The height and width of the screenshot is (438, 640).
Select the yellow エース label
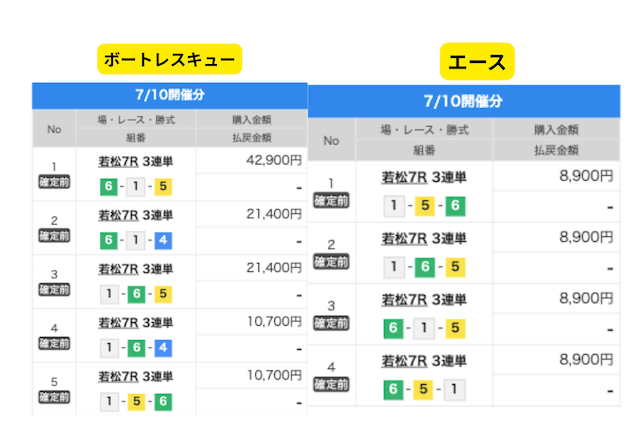tap(477, 63)
